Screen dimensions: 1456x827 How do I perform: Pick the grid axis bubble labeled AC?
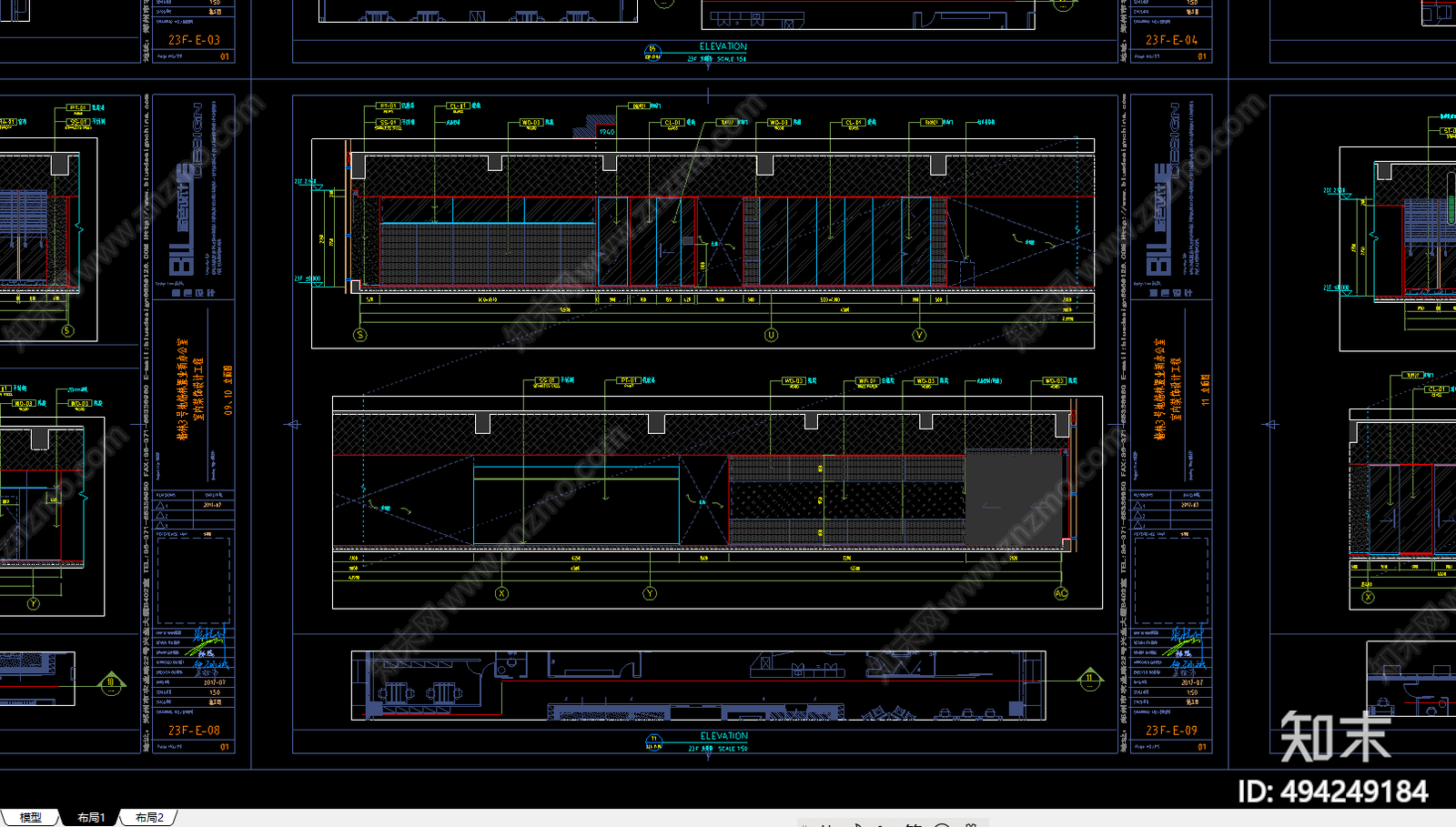point(1061,593)
